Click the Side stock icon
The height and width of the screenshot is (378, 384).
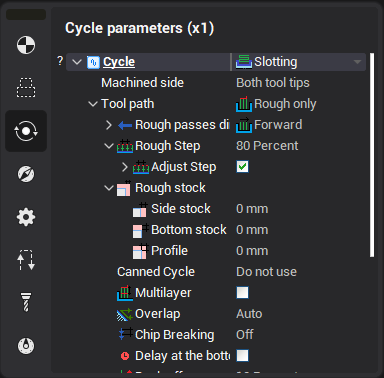(x=140, y=209)
